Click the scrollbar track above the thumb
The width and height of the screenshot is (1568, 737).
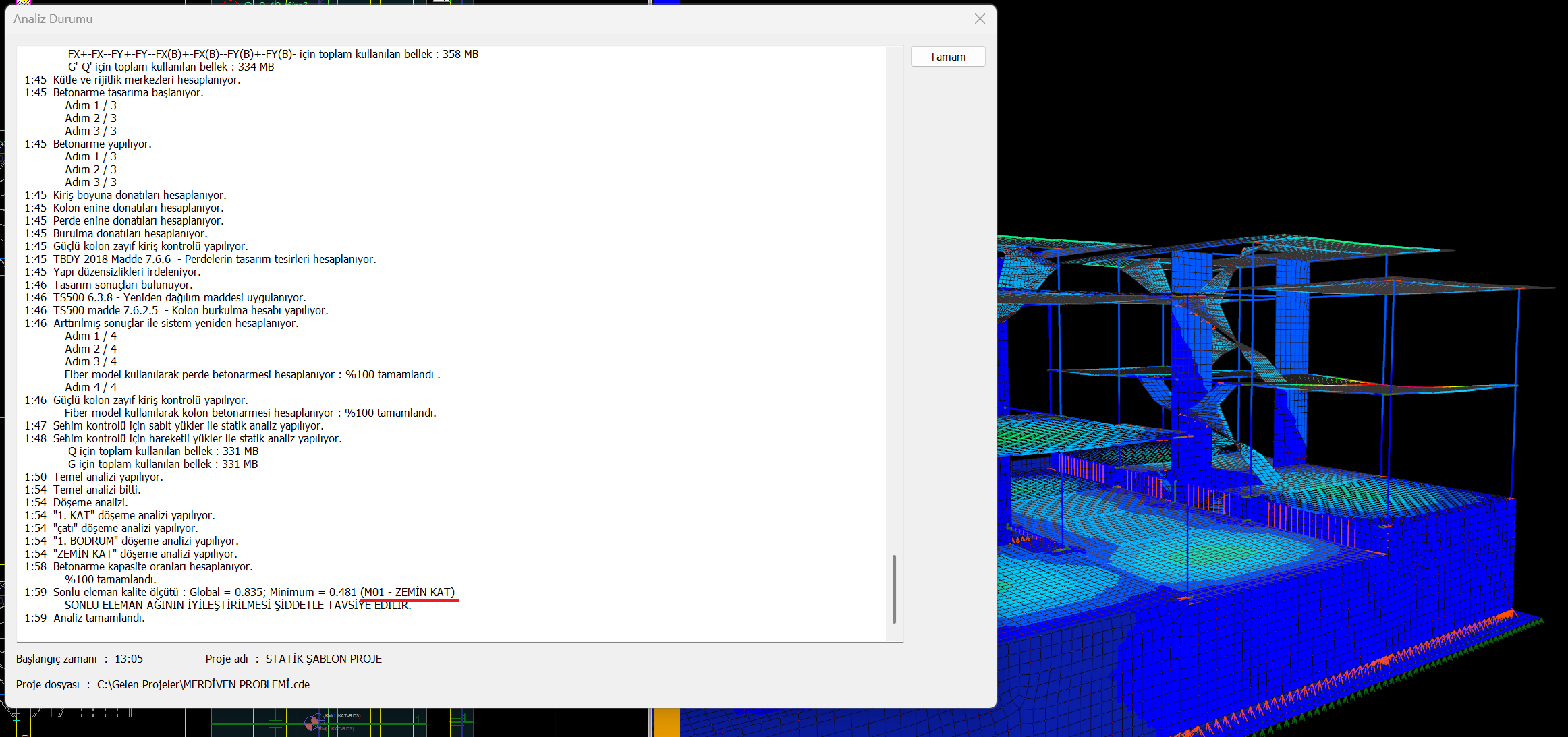coord(894,303)
